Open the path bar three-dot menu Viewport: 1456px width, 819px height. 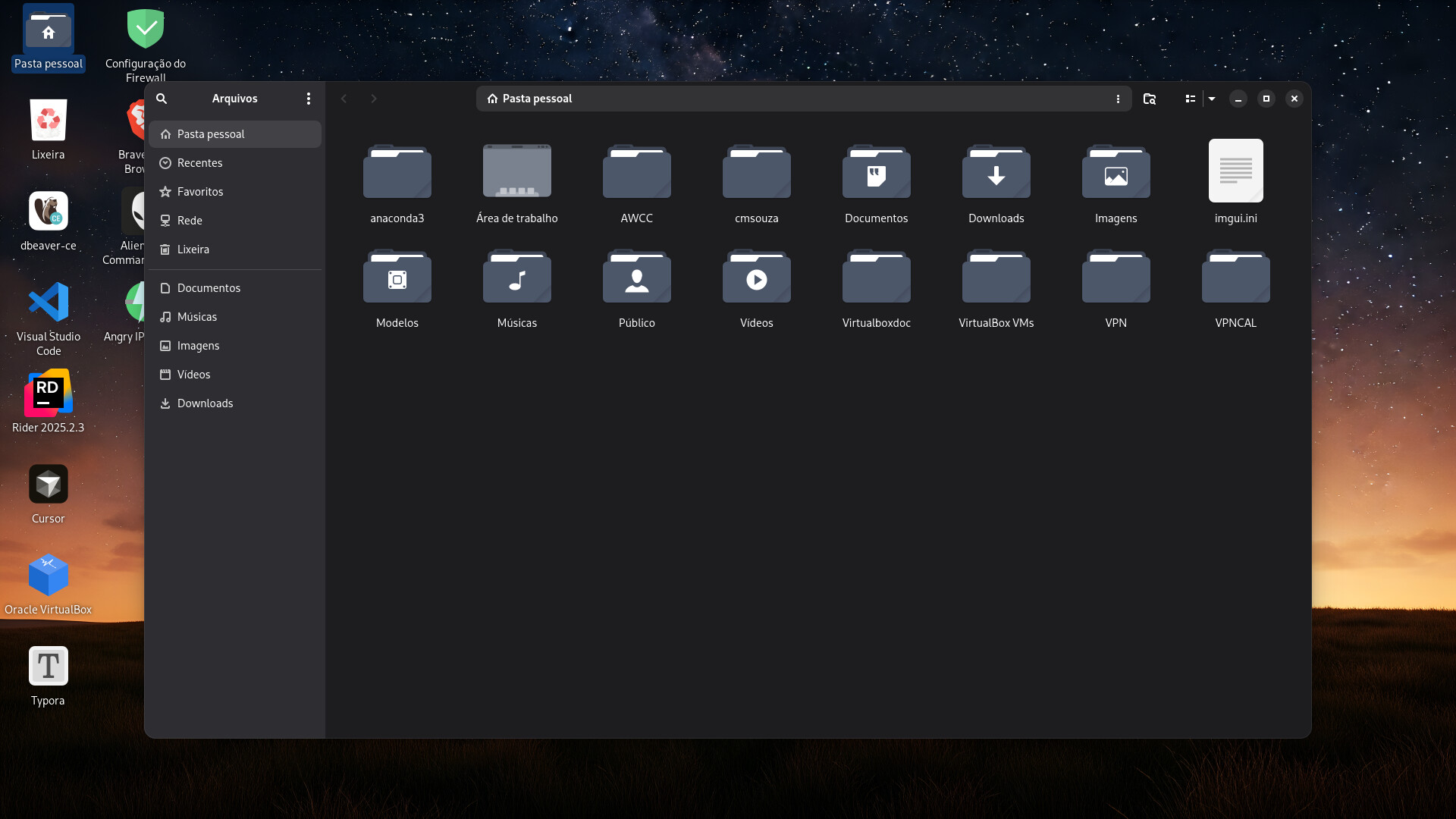click(x=1118, y=99)
